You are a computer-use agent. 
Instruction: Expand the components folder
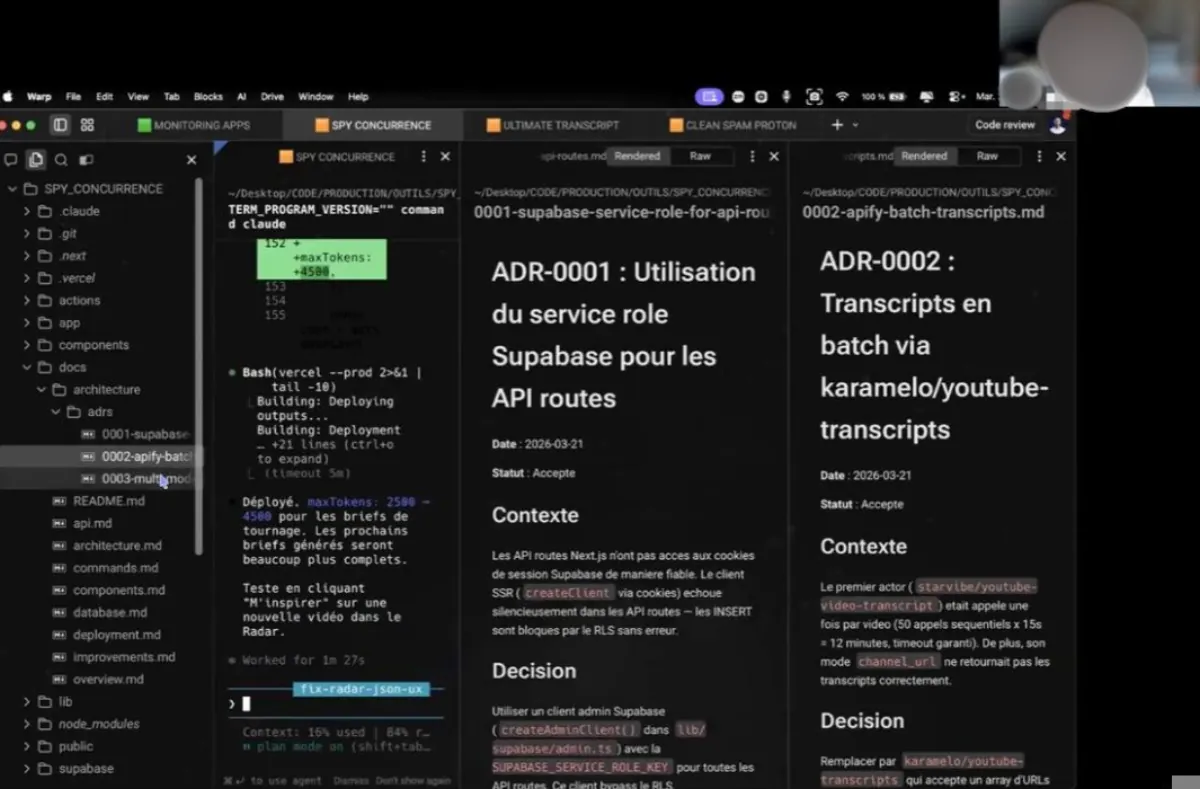click(x=26, y=345)
